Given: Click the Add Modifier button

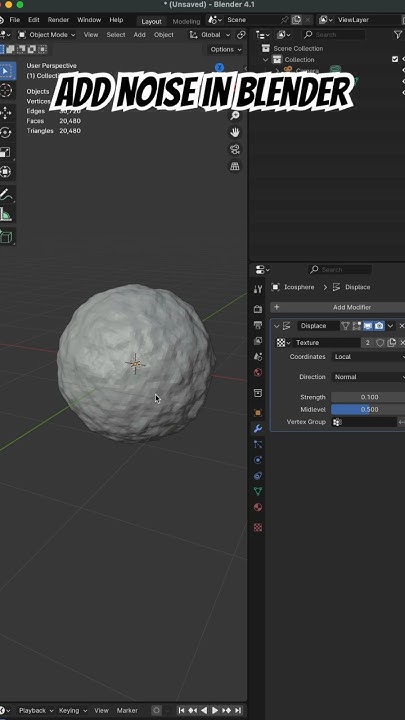Looking at the screenshot, I should (338, 307).
